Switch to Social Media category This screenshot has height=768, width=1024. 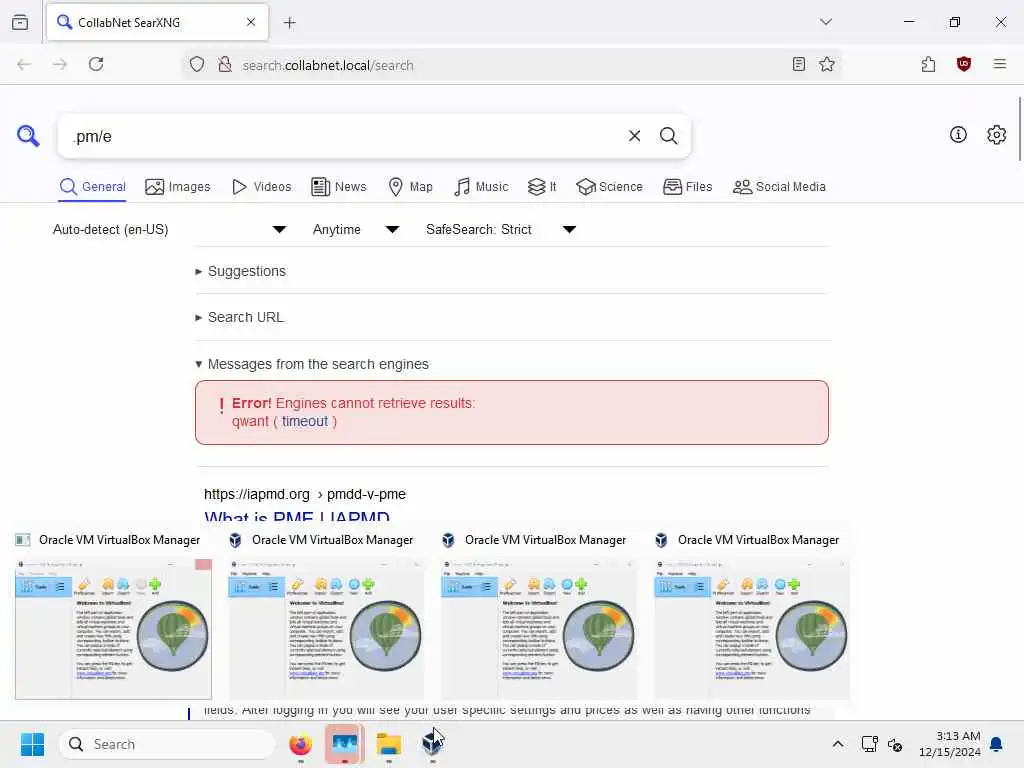tap(779, 187)
